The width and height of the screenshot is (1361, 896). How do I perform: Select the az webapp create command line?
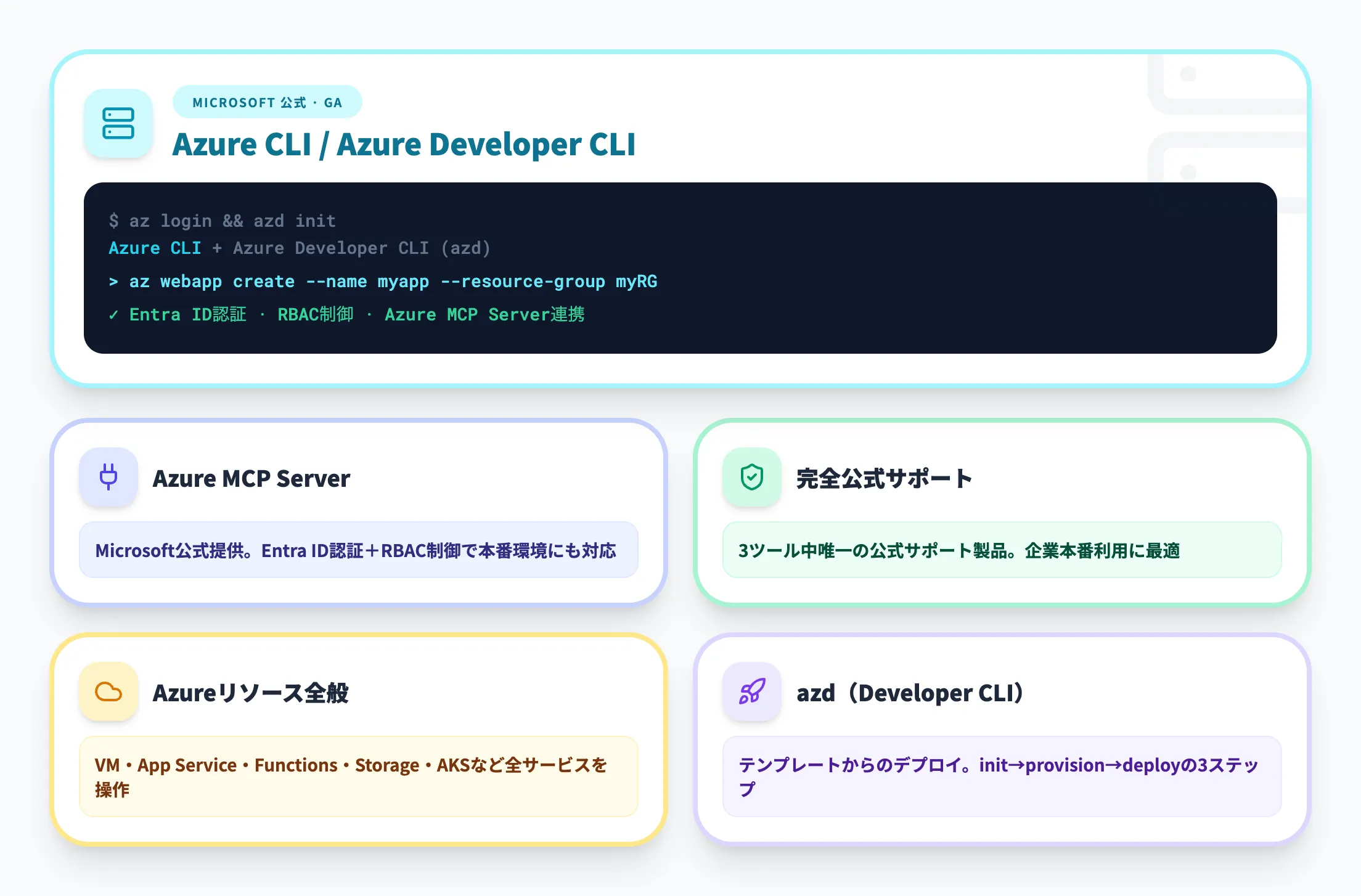coord(383,281)
